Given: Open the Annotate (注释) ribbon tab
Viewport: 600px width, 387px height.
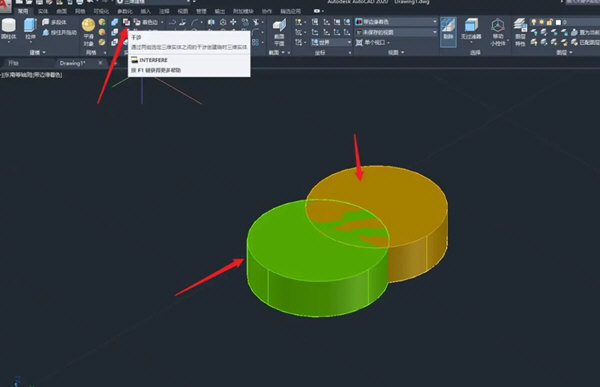Looking at the screenshot, I should 164,11.
